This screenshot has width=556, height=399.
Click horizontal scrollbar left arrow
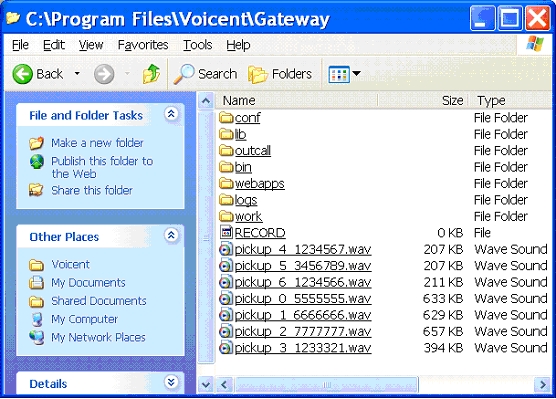(224, 384)
